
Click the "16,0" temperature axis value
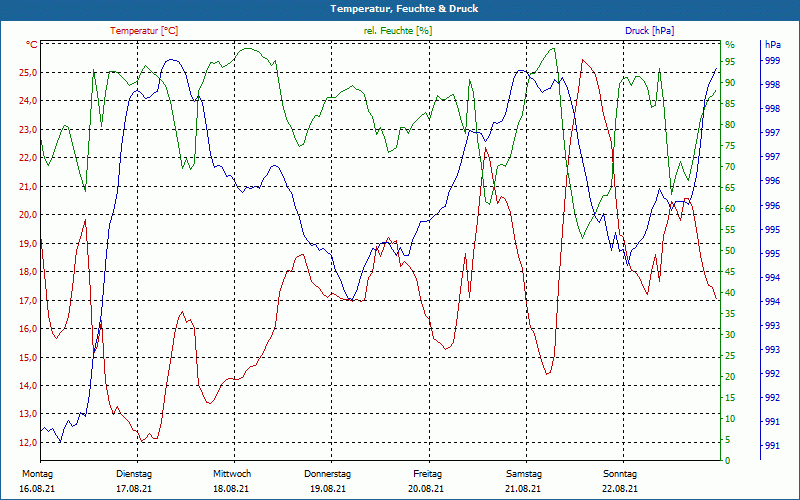click(x=28, y=328)
